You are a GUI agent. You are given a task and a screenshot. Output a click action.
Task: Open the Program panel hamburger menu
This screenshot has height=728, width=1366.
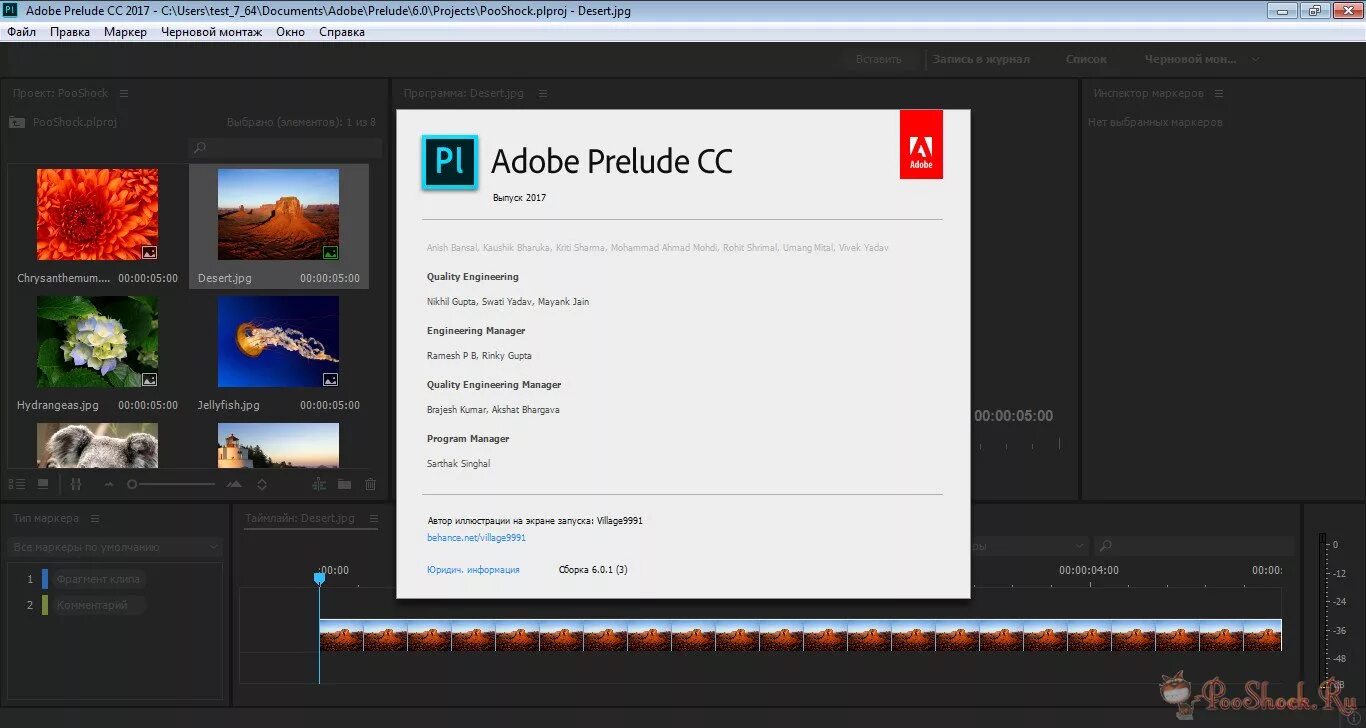pos(543,93)
